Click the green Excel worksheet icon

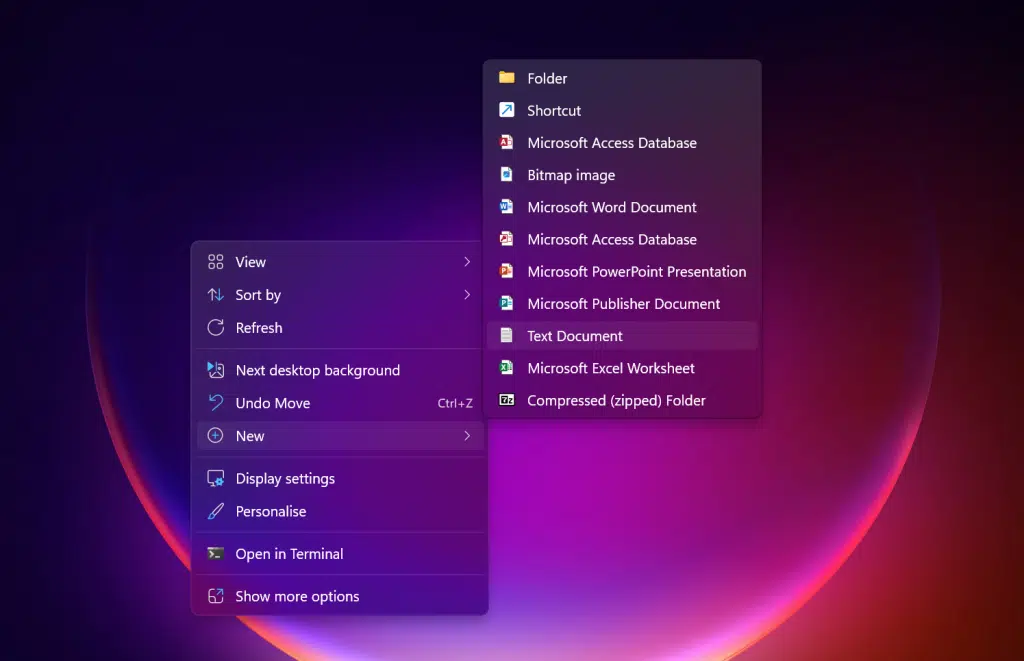(507, 368)
